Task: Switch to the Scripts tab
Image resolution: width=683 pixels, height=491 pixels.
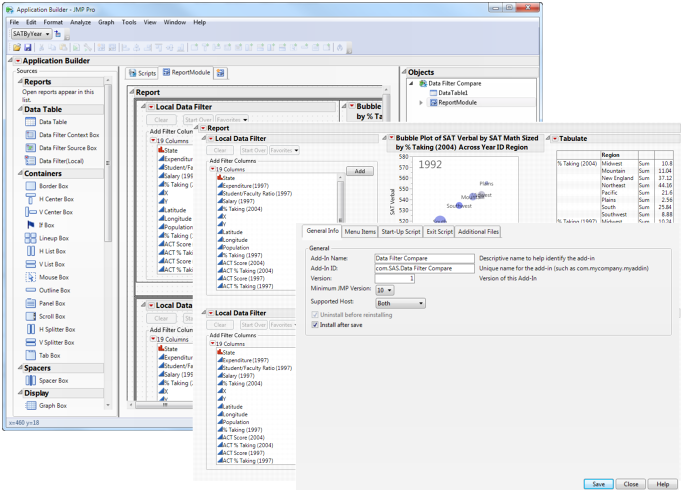Action: (x=141, y=73)
